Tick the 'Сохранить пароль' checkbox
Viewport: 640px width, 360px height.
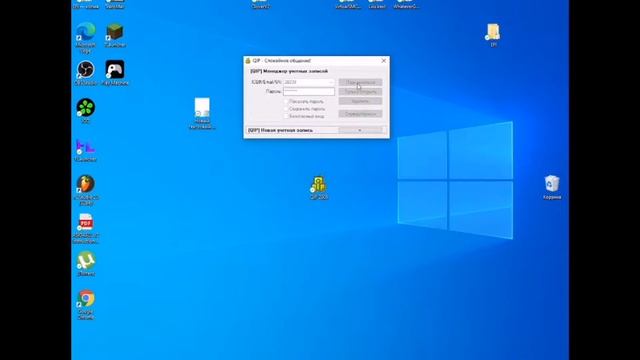pyautogui.click(x=286, y=109)
